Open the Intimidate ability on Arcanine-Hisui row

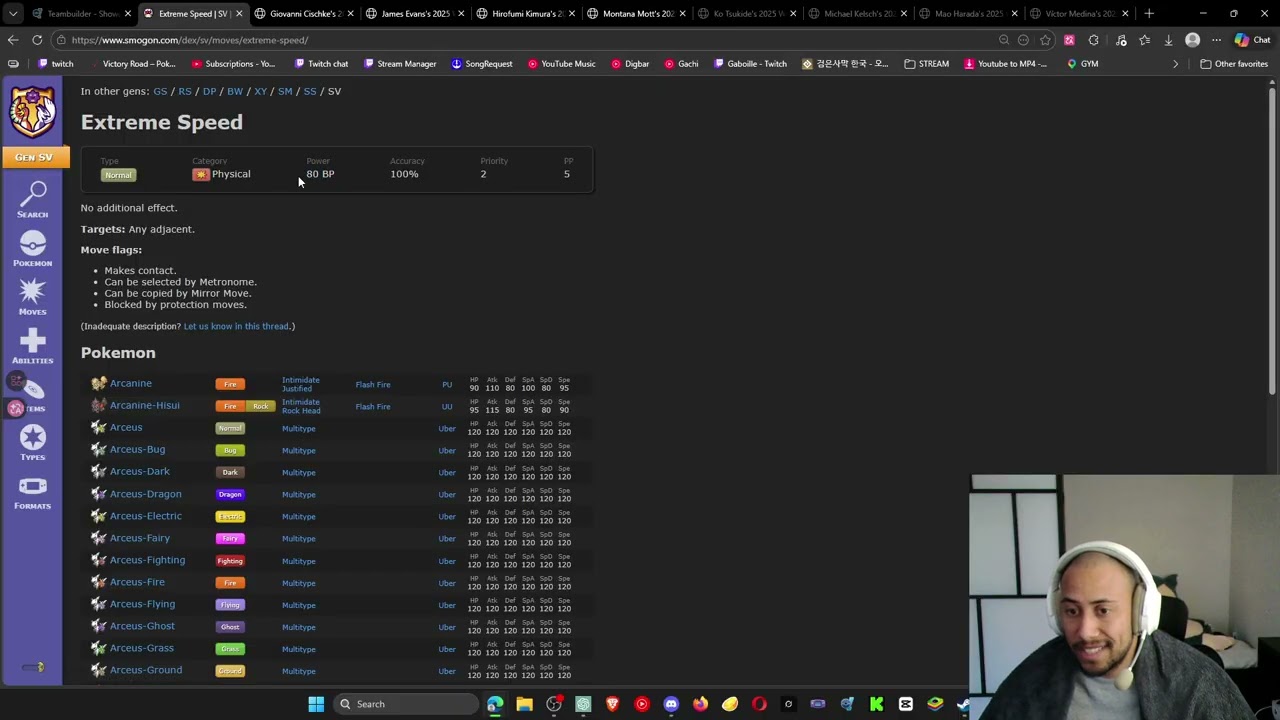pos(301,402)
